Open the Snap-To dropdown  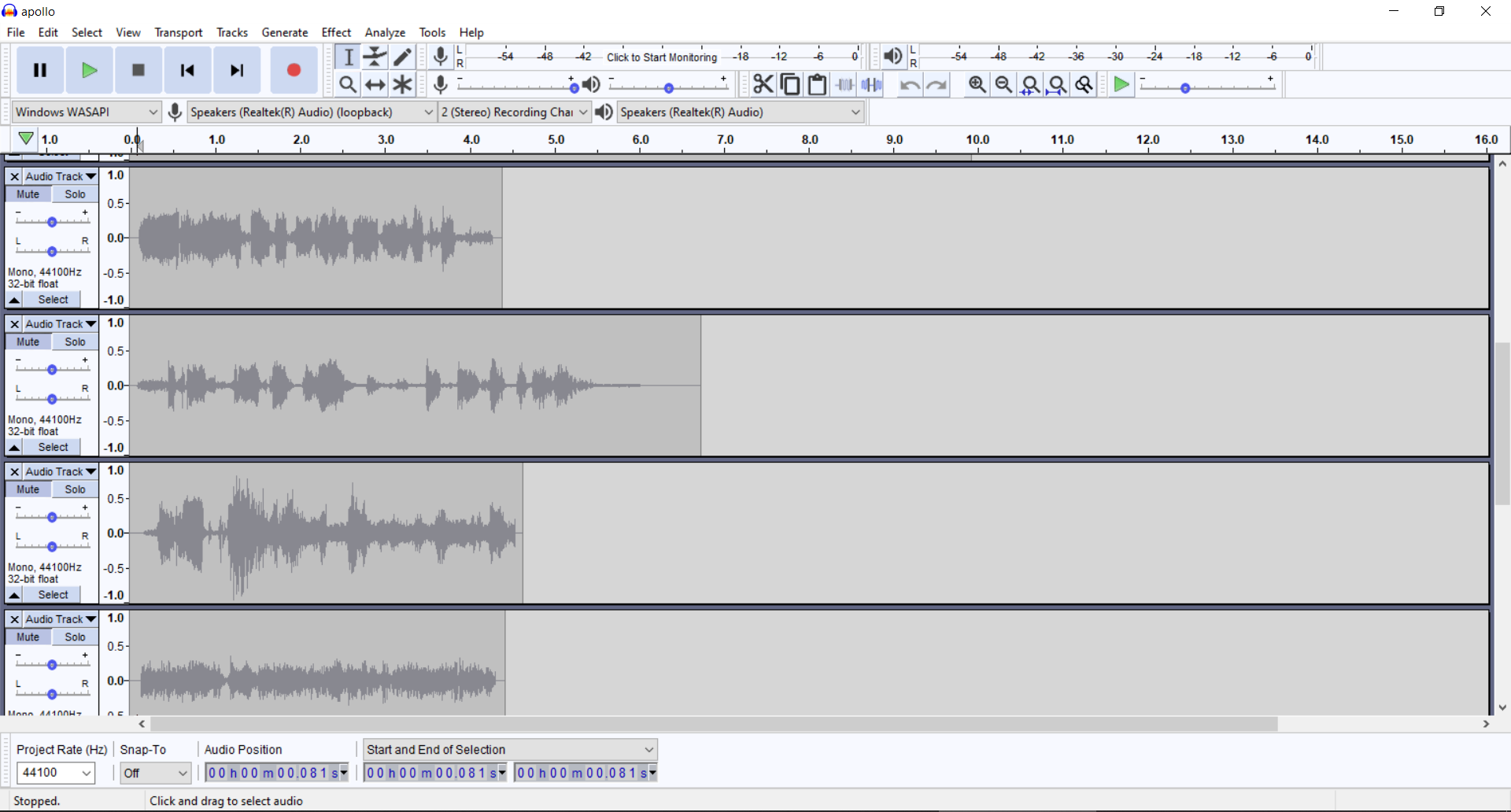[x=154, y=773]
